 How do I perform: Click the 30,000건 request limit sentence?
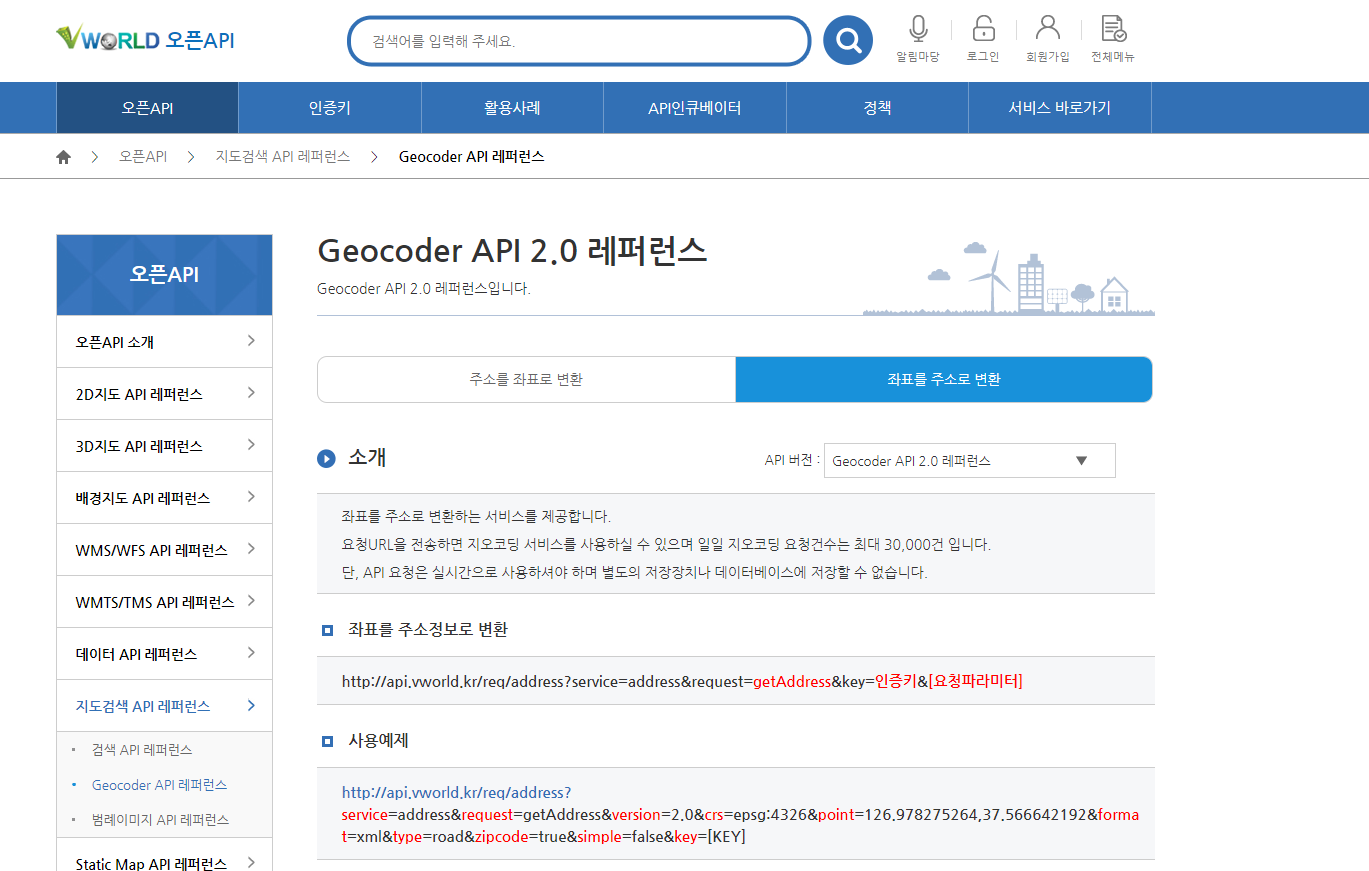666,545
